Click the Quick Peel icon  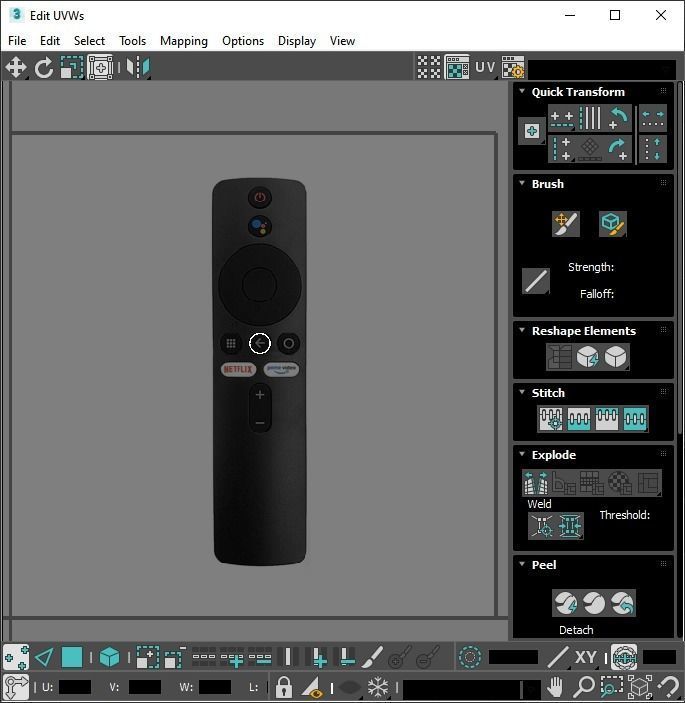pos(565,603)
